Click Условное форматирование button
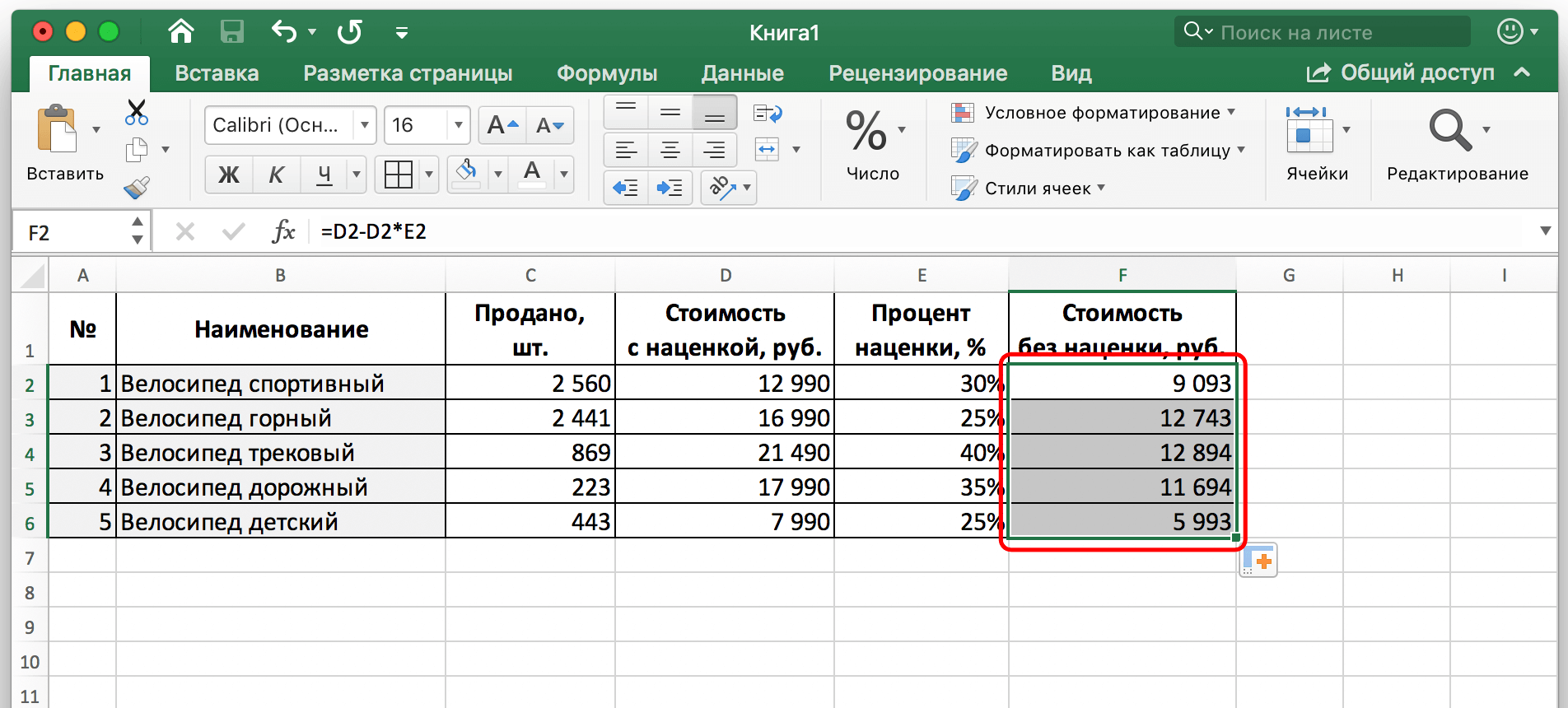The image size is (1568, 708). [1094, 113]
